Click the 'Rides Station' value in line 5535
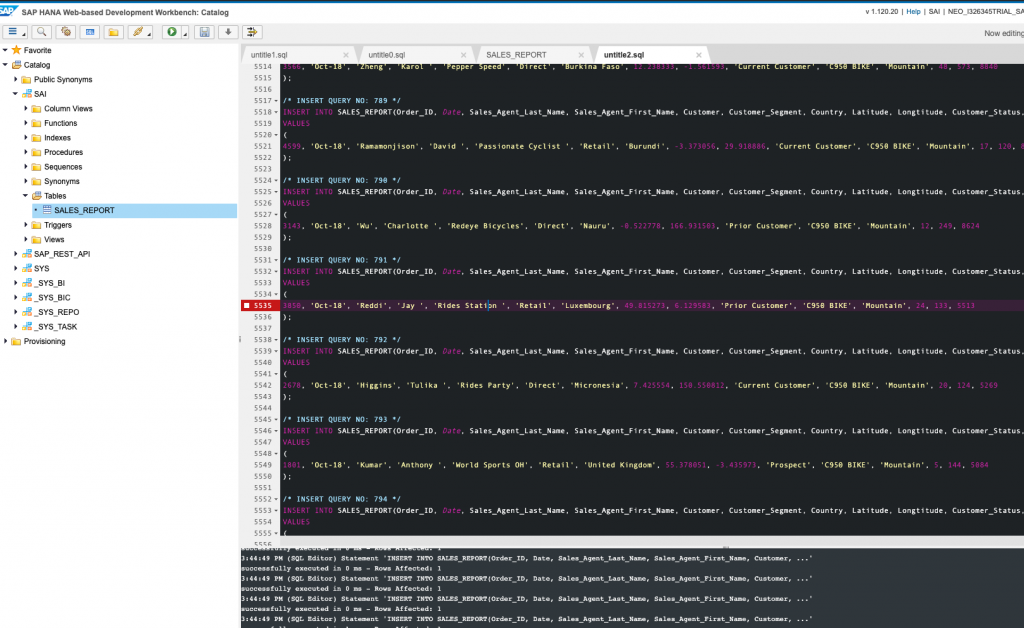The height and width of the screenshot is (628, 1024). 470,306
